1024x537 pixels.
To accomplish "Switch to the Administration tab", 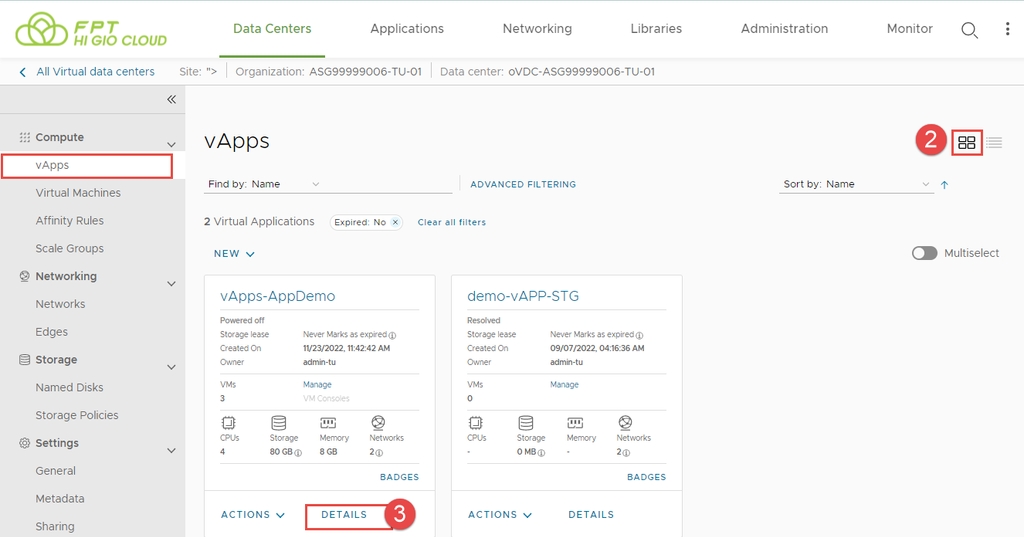I will pyautogui.click(x=784, y=29).
